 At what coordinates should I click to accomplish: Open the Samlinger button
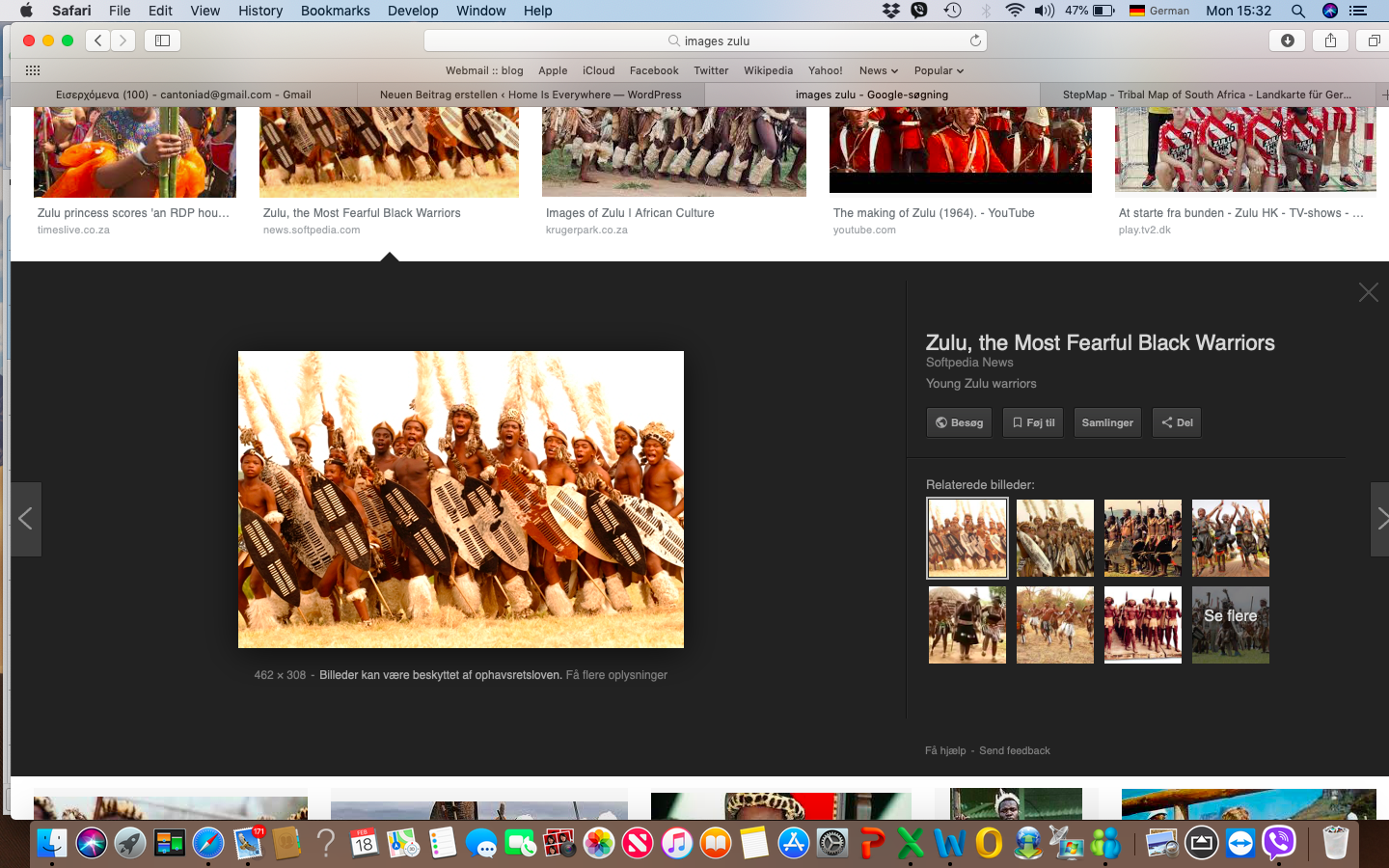1107,422
